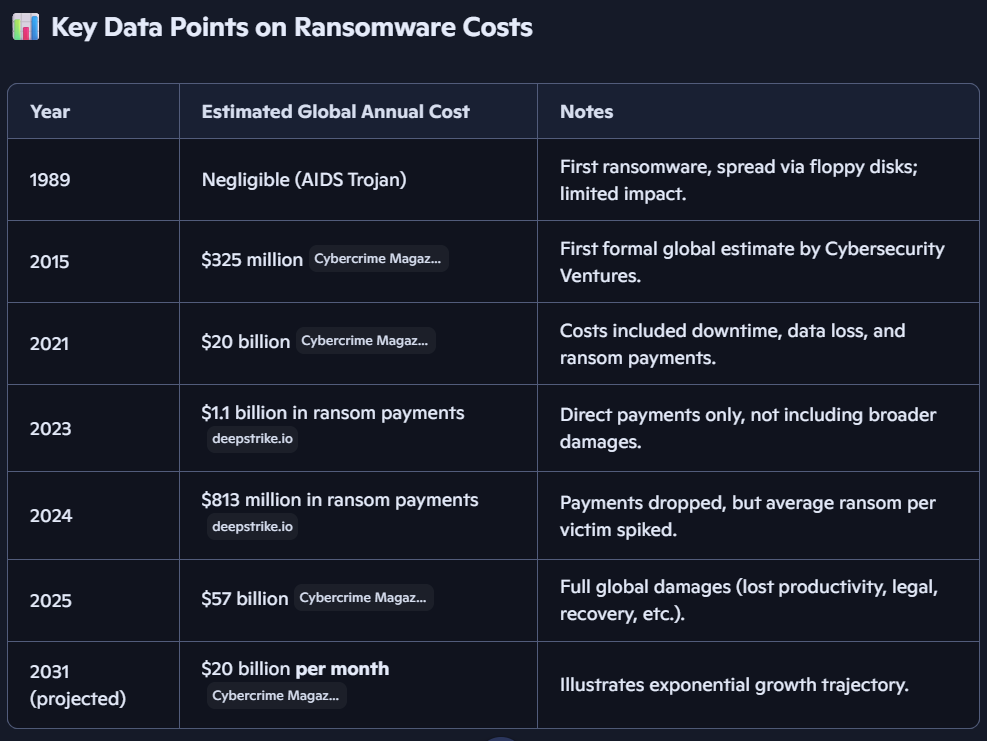Open Cybercrime Magazine citation under $20 billion per month
Viewport: 987px width, 741px height.
pos(276,696)
